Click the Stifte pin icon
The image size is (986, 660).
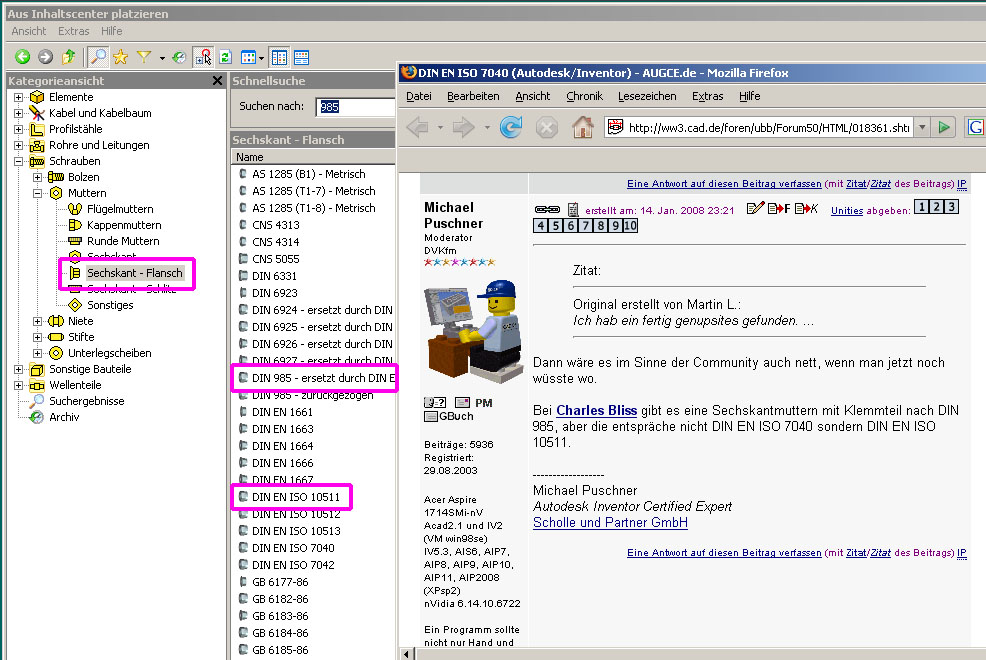[x=56, y=337]
